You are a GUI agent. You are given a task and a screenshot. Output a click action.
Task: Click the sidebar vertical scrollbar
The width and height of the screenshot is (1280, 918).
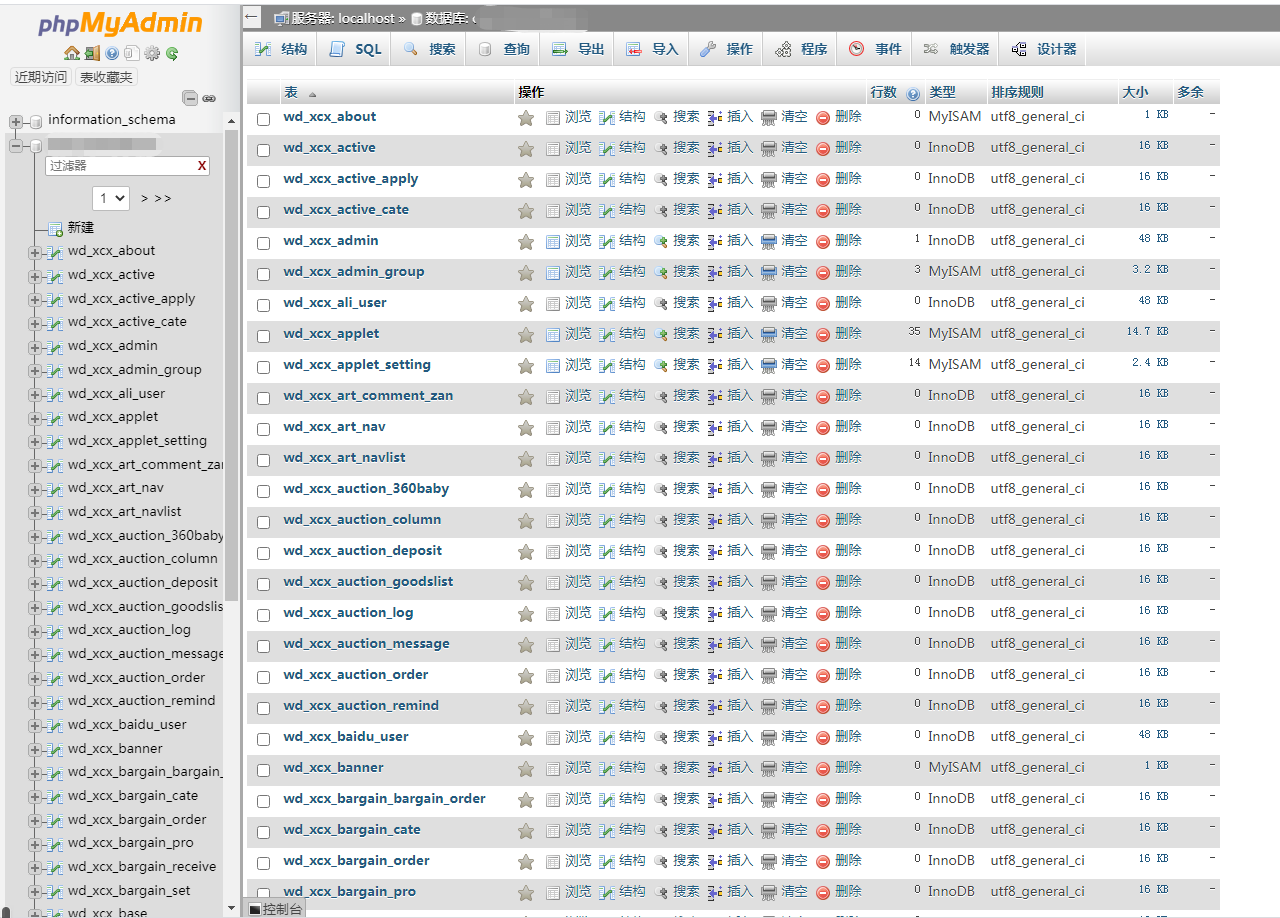click(232, 365)
